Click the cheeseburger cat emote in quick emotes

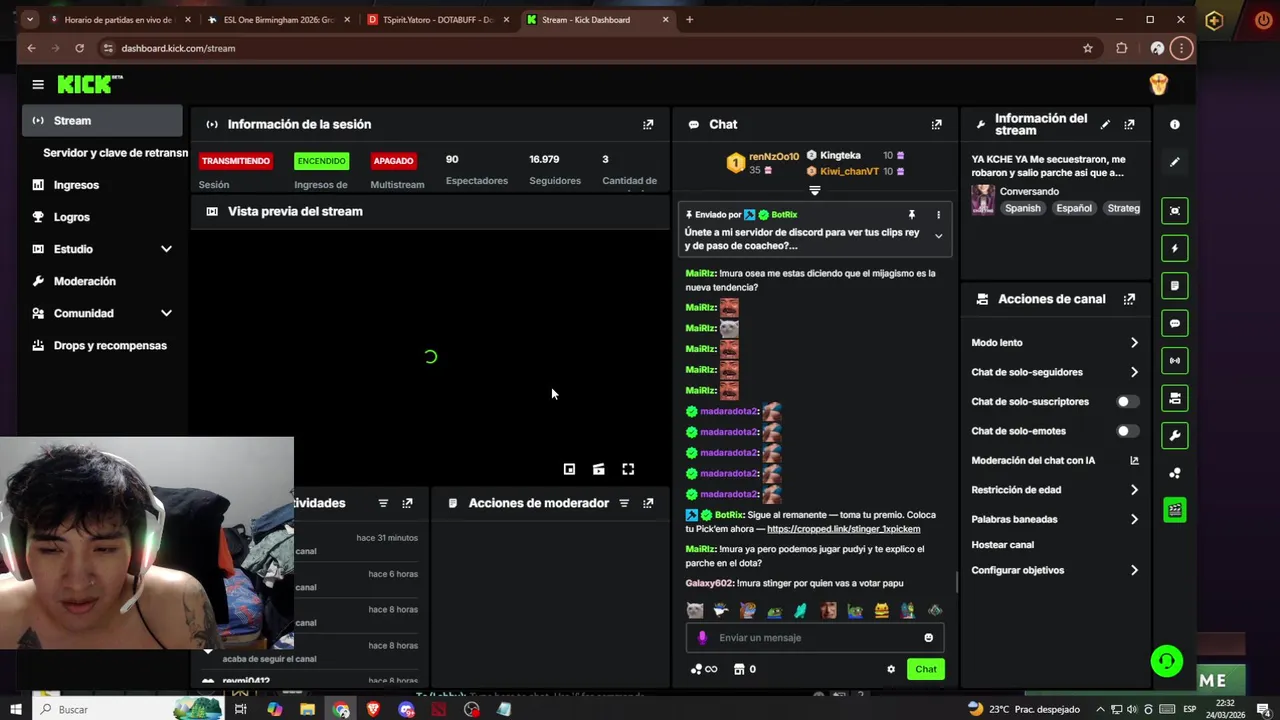[881, 610]
